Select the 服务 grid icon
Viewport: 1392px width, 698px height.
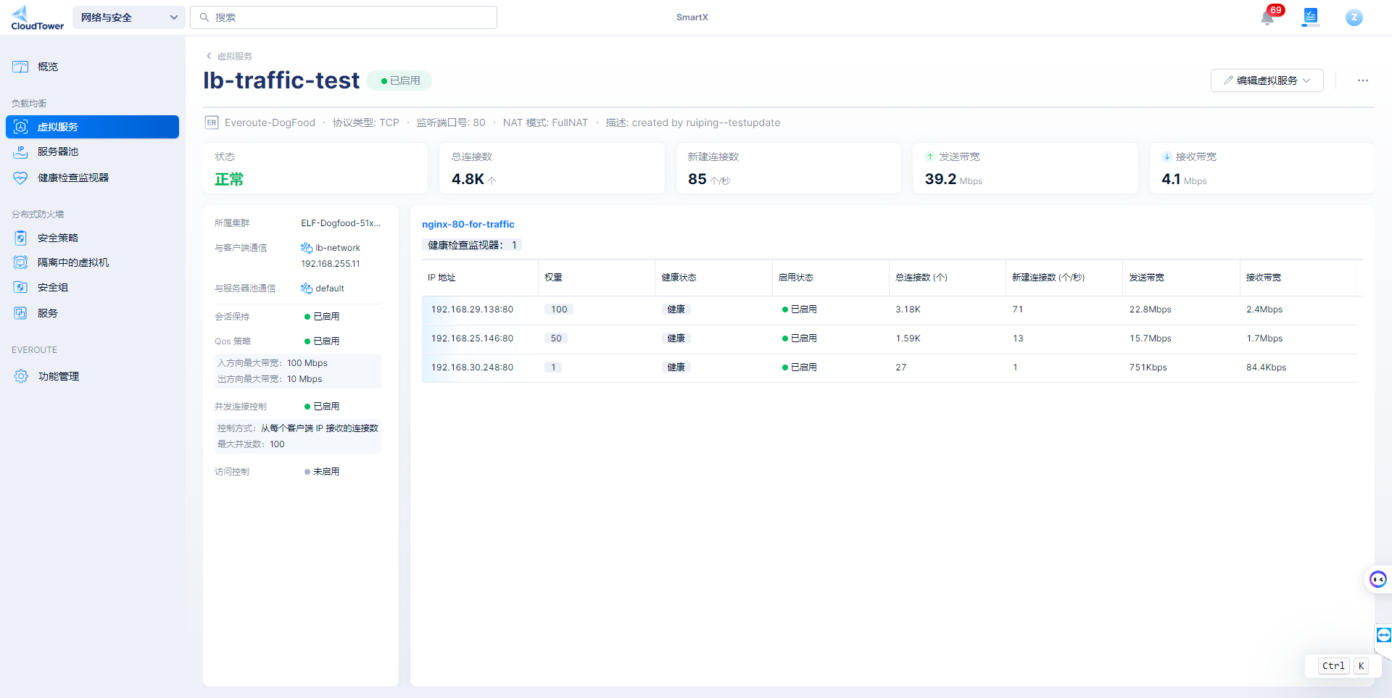click(22, 311)
